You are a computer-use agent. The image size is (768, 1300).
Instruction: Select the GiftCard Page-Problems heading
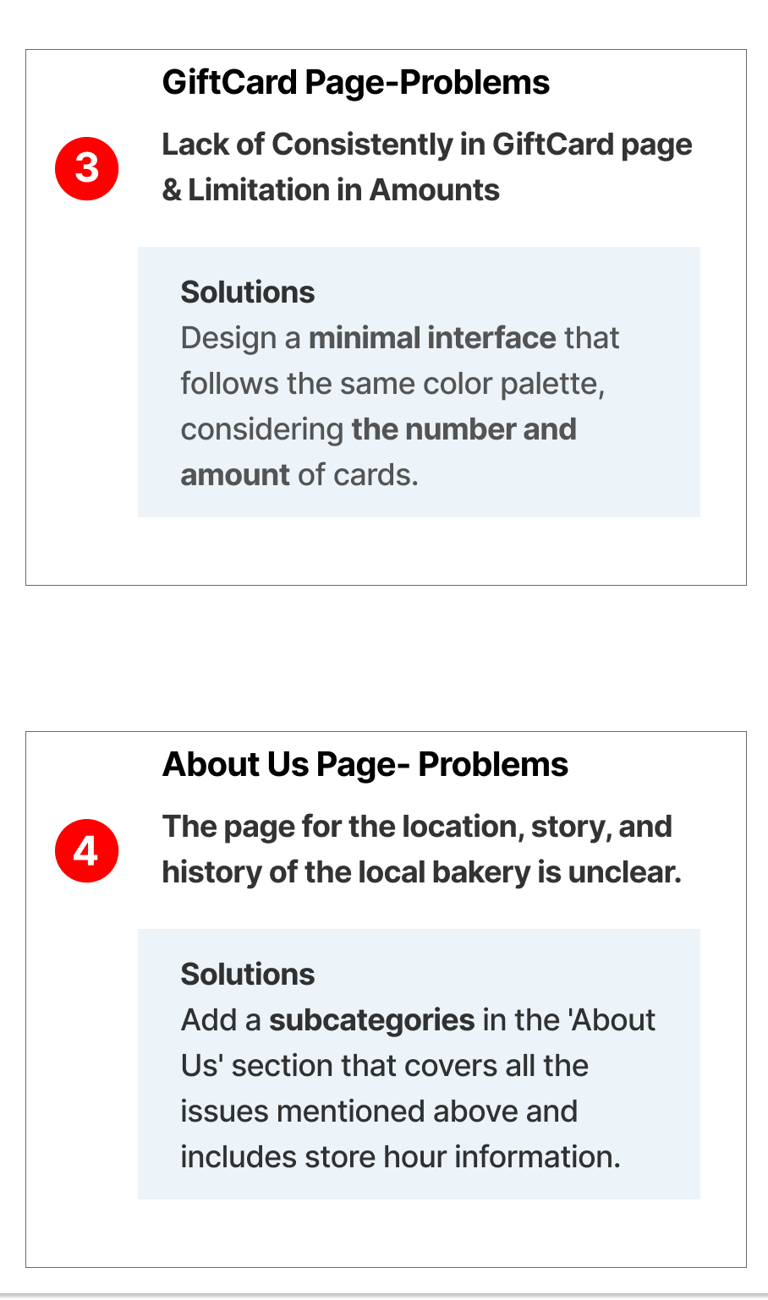356,82
